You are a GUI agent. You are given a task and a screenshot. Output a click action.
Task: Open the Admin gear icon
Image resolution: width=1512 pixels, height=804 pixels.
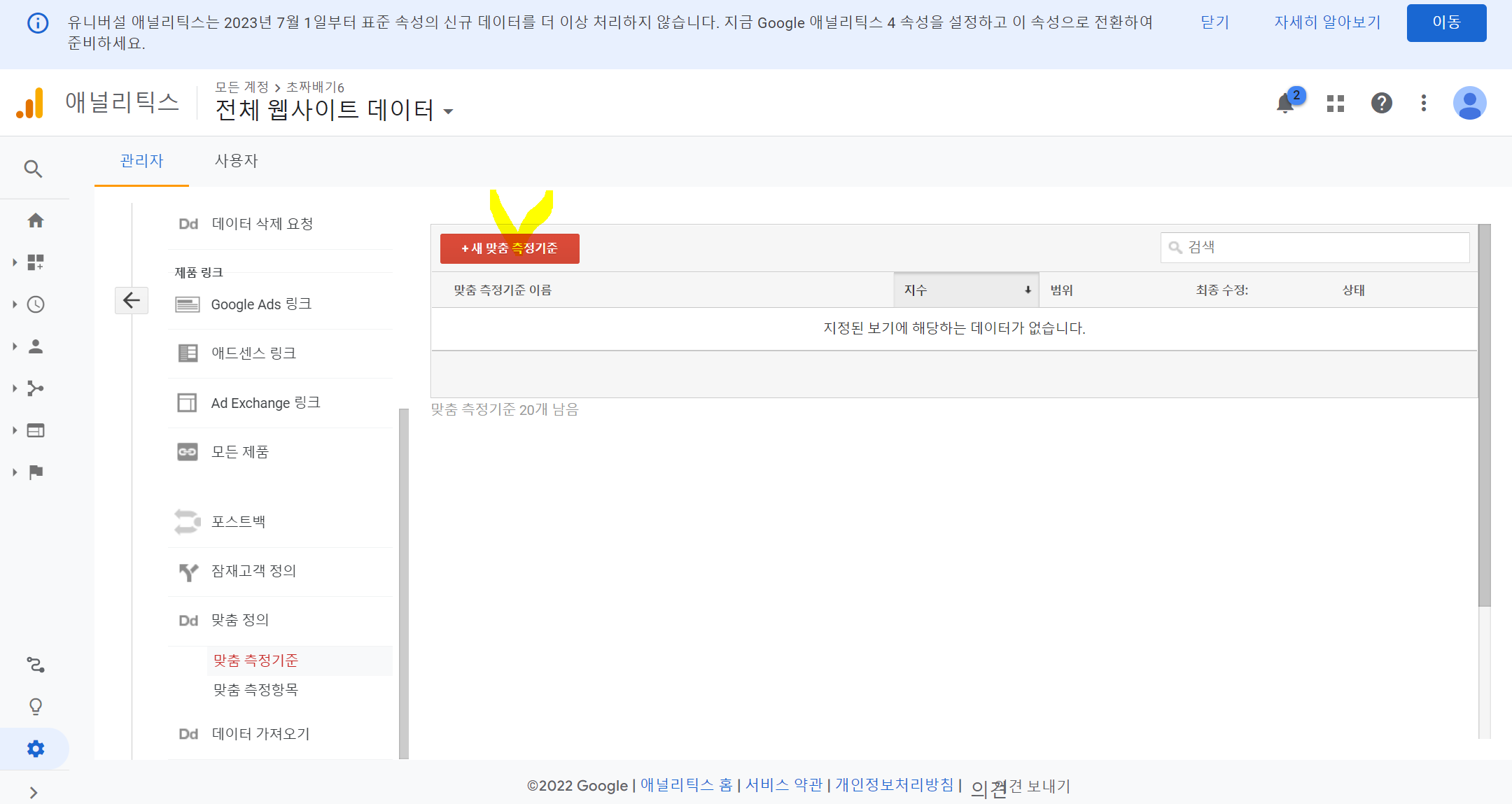36,749
